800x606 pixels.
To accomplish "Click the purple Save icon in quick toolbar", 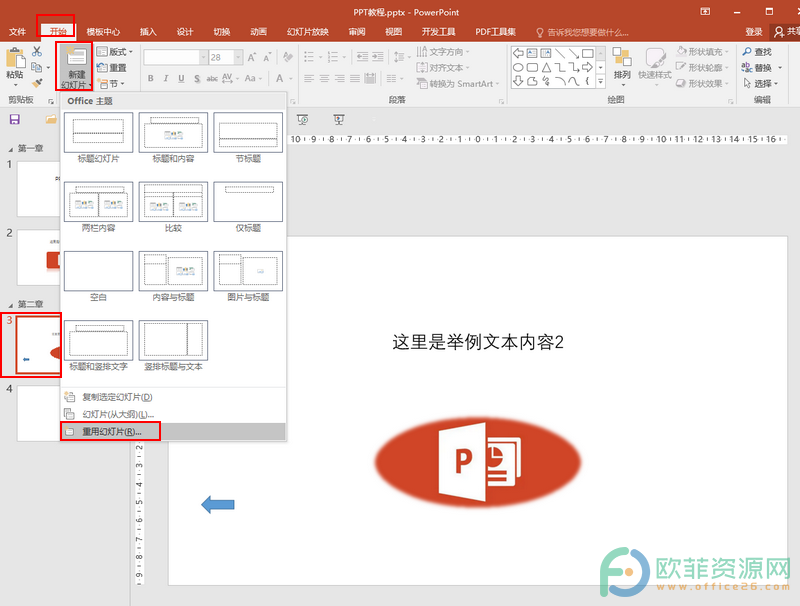I will tap(15, 119).
